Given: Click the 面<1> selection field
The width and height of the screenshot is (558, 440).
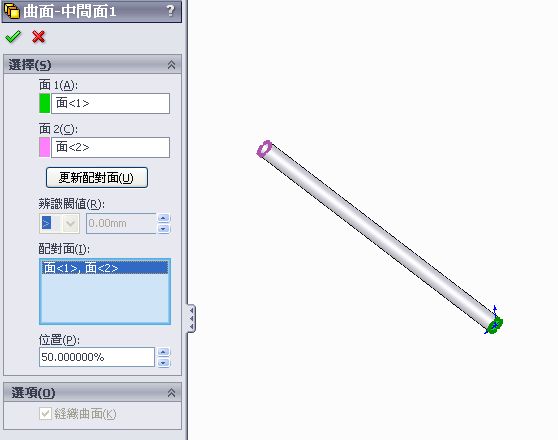Looking at the screenshot, I should (x=110, y=103).
